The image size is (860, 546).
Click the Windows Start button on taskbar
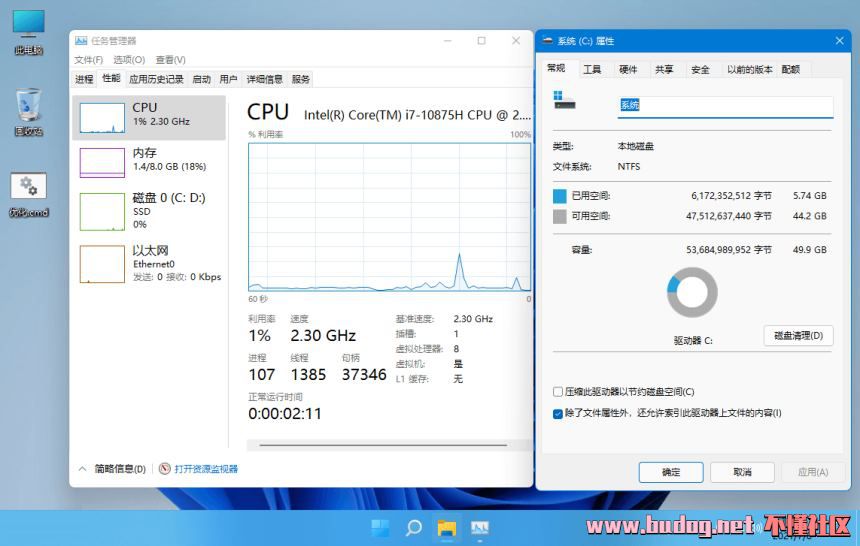pyautogui.click(x=380, y=528)
